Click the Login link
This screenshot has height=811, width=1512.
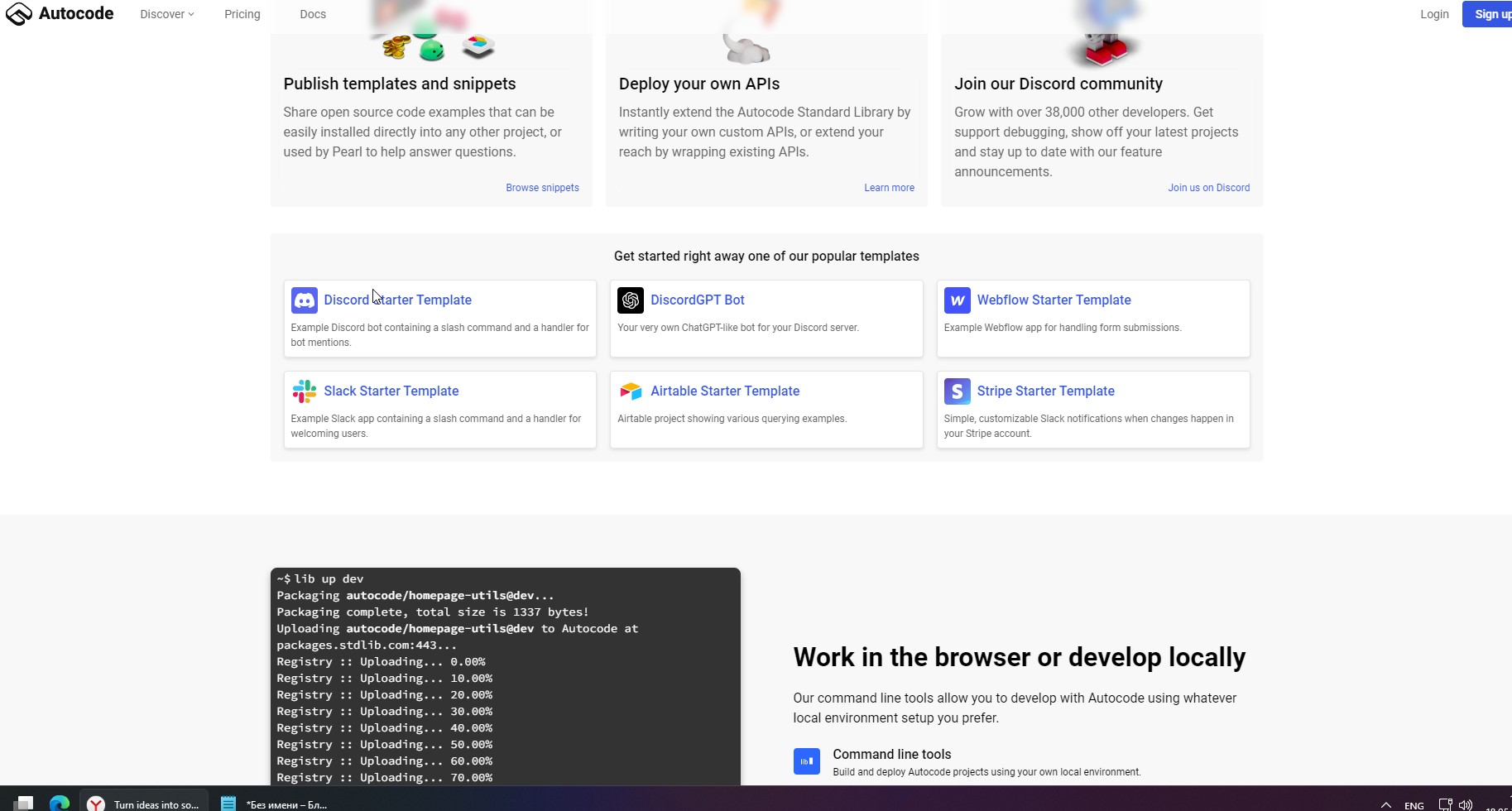(1434, 14)
